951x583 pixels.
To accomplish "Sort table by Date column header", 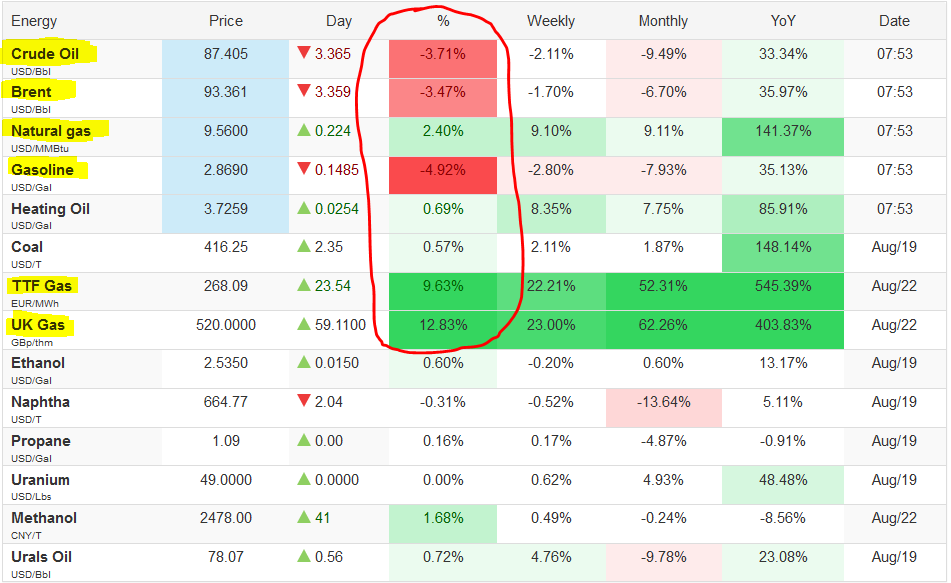I will 895,21.
